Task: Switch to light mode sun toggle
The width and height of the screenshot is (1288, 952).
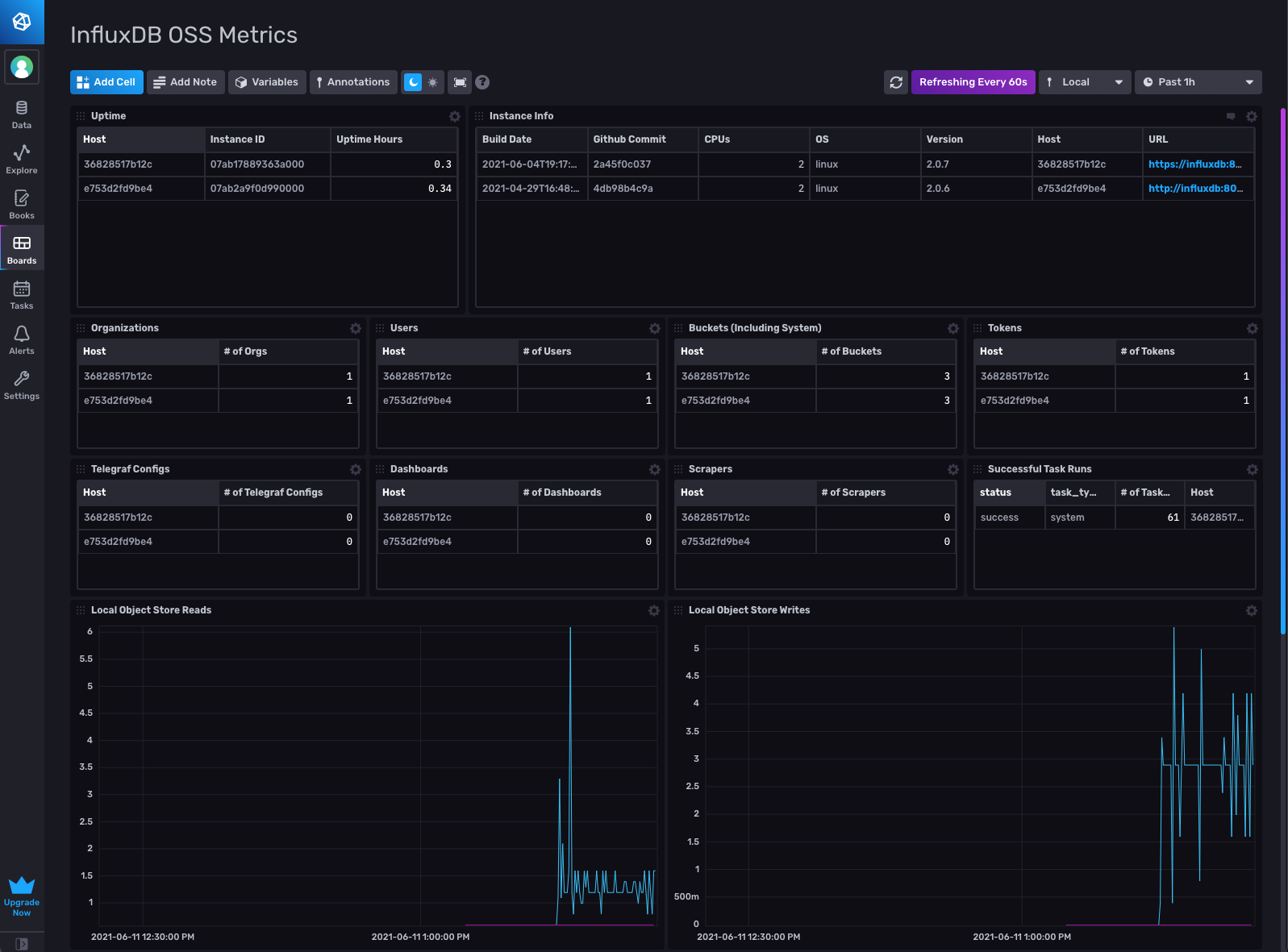Action: pyautogui.click(x=433, y=82)
